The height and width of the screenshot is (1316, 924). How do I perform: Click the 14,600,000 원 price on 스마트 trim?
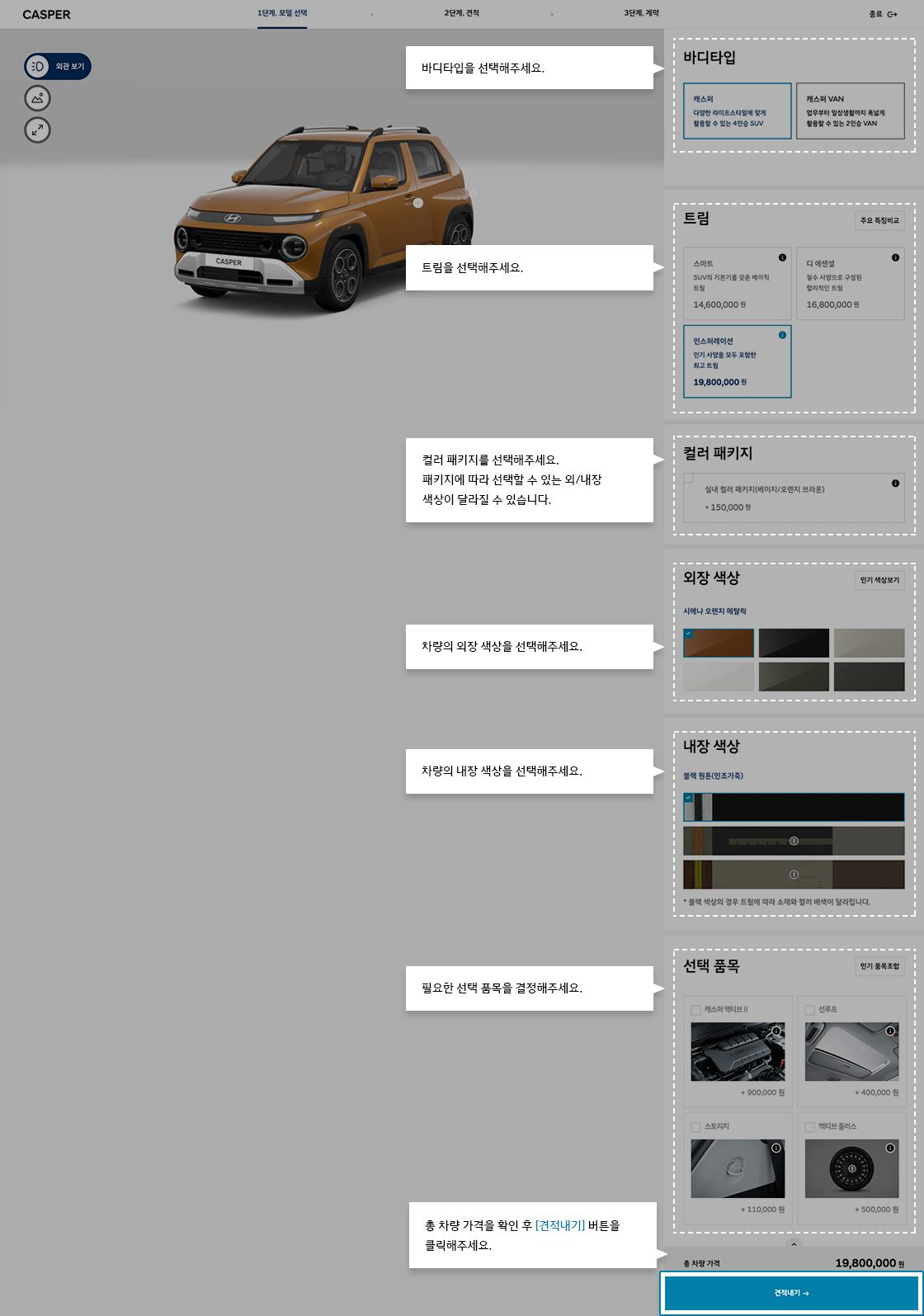(x=719, y=304)
